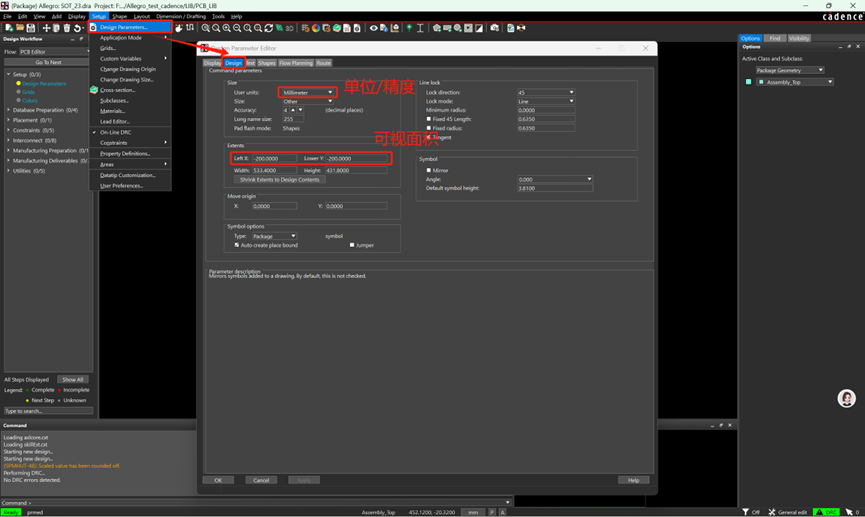The height and width of the screenshot is (517, 865).
Task: Click the eye icon in toolbar
Action: pos(373,28)
